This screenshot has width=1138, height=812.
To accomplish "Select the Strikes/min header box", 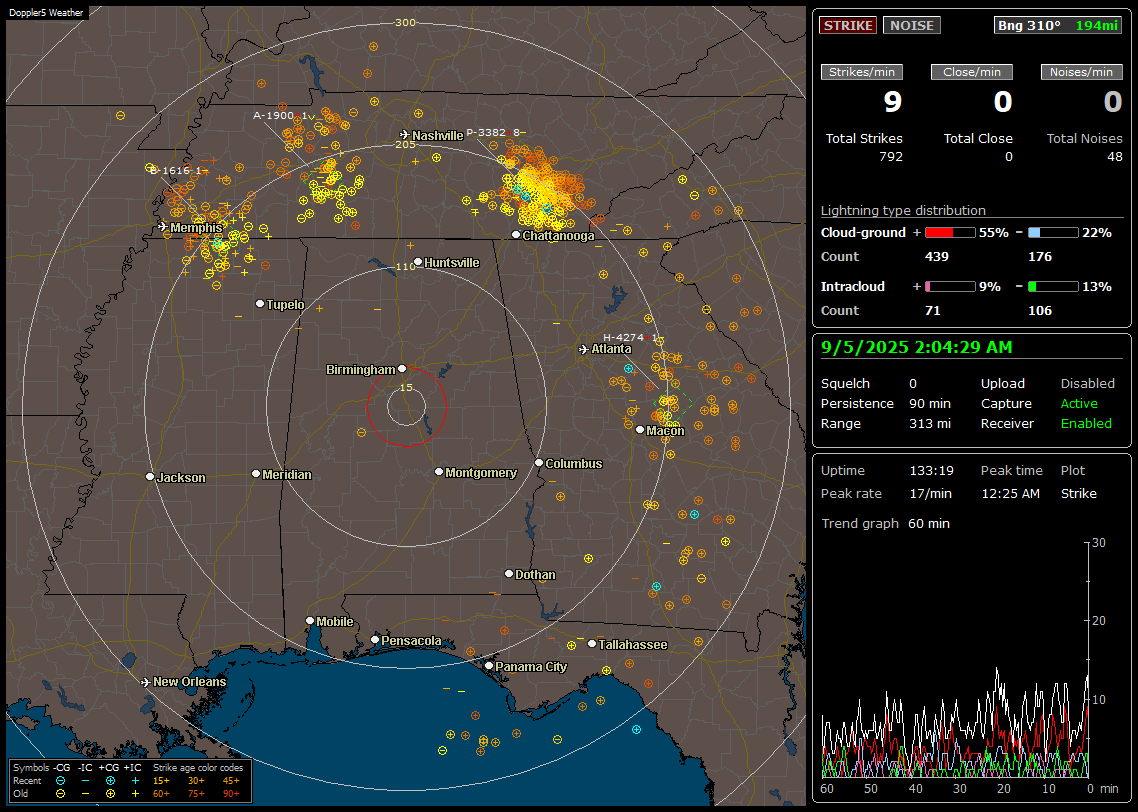I will click(862, 72).
